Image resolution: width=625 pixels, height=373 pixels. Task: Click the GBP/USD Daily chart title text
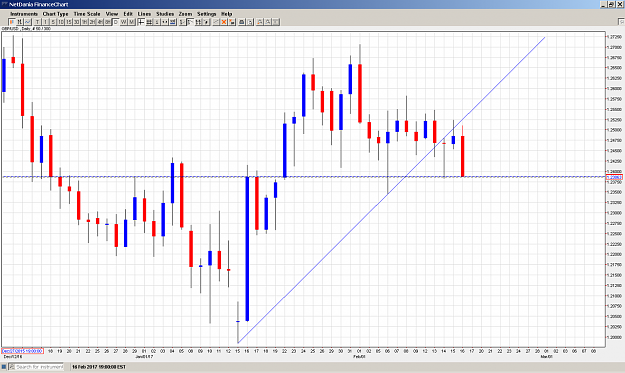[x=26, y=29]
